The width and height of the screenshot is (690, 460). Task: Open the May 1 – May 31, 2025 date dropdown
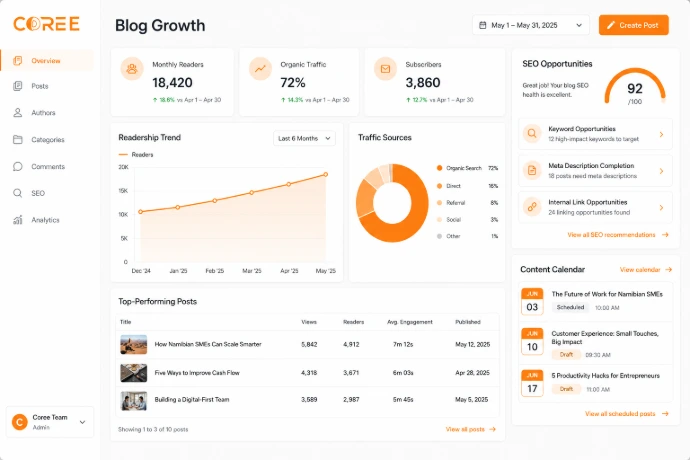click(x=531, y=25)
